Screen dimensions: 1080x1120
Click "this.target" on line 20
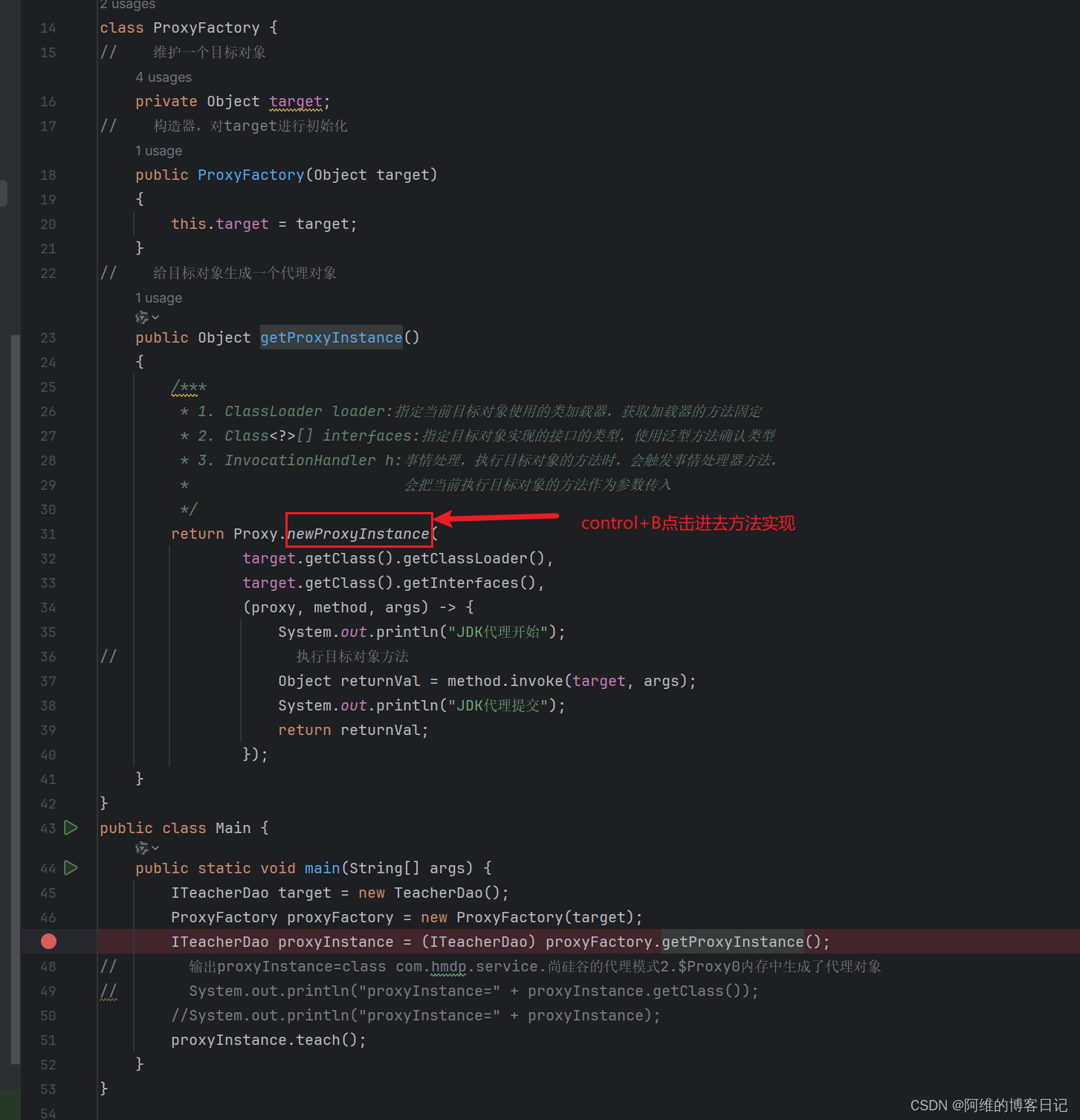(220, 224)
